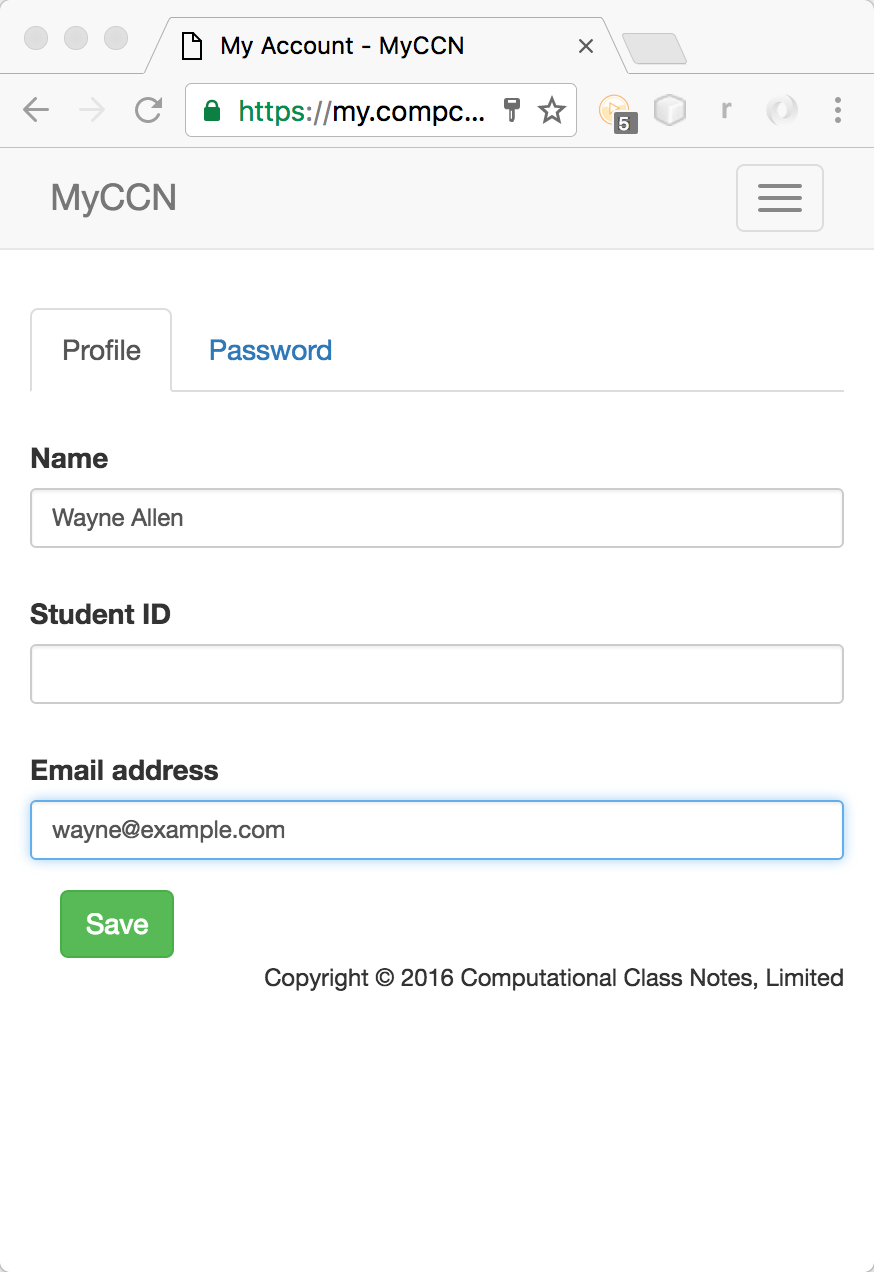Click the browser back arrow

(x=36, y=110)
